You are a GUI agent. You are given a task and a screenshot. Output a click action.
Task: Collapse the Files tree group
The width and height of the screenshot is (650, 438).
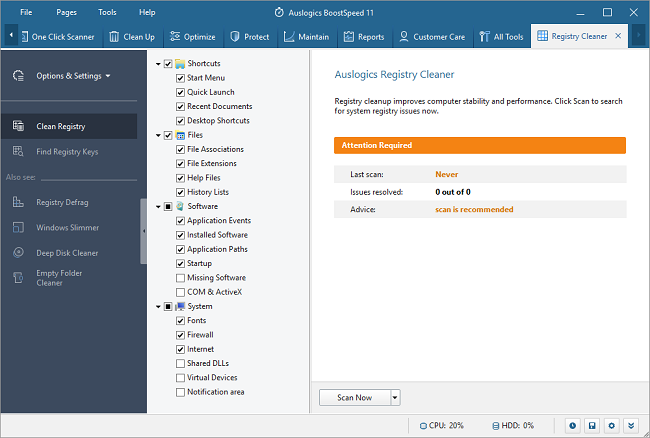coord(158,136)
